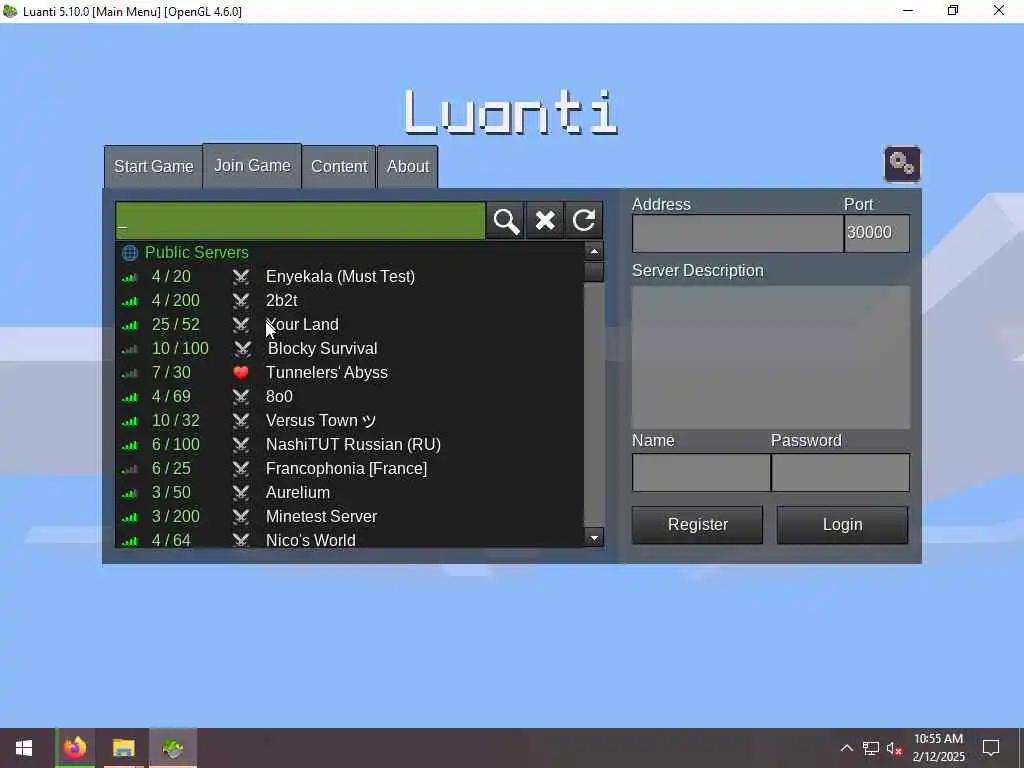Click server list scroll up arrow

click(x=594, y=251)
